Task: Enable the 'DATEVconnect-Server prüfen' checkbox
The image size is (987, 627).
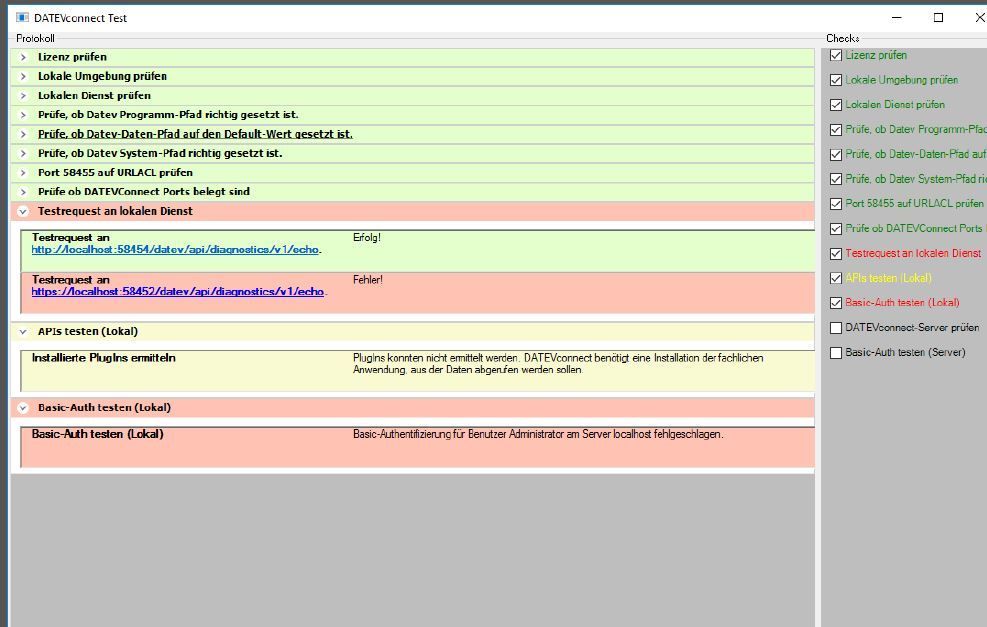Action: [x=836, y=328]
